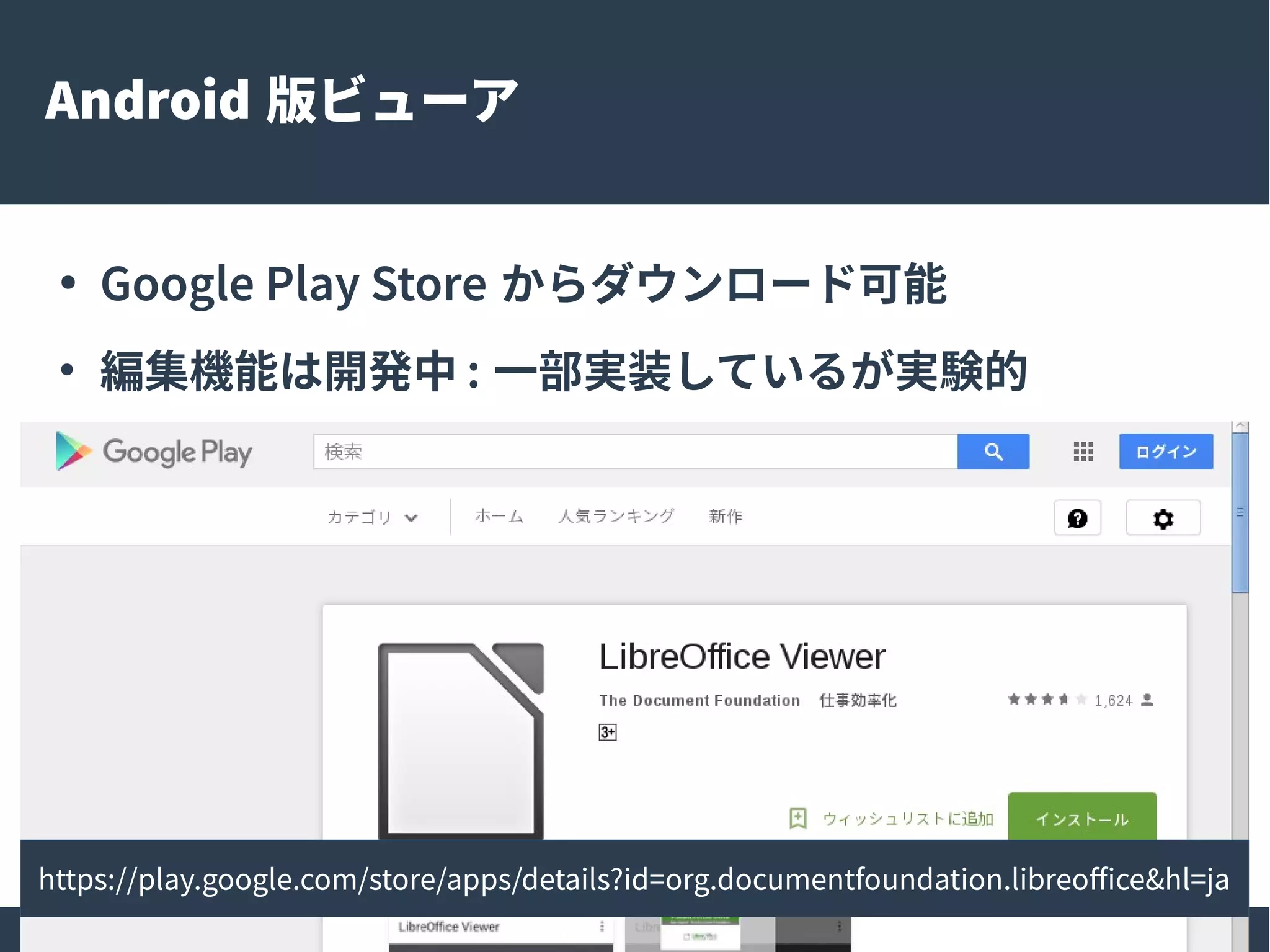This screenshot has width=1270, height=952.
Task: Open the second screenshot thumbnail's overflow menu
Action: point(839,926)
